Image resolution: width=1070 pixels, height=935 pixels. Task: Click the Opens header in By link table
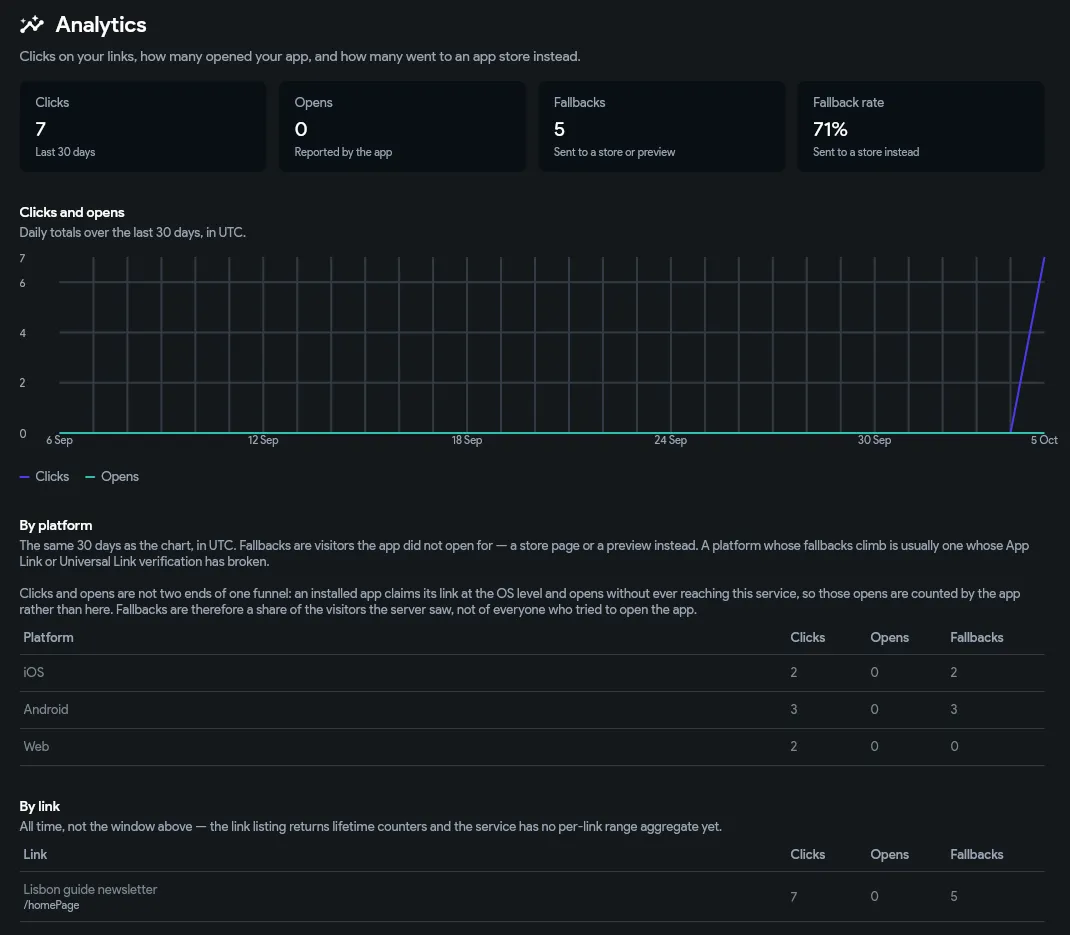tap(889, 854)
